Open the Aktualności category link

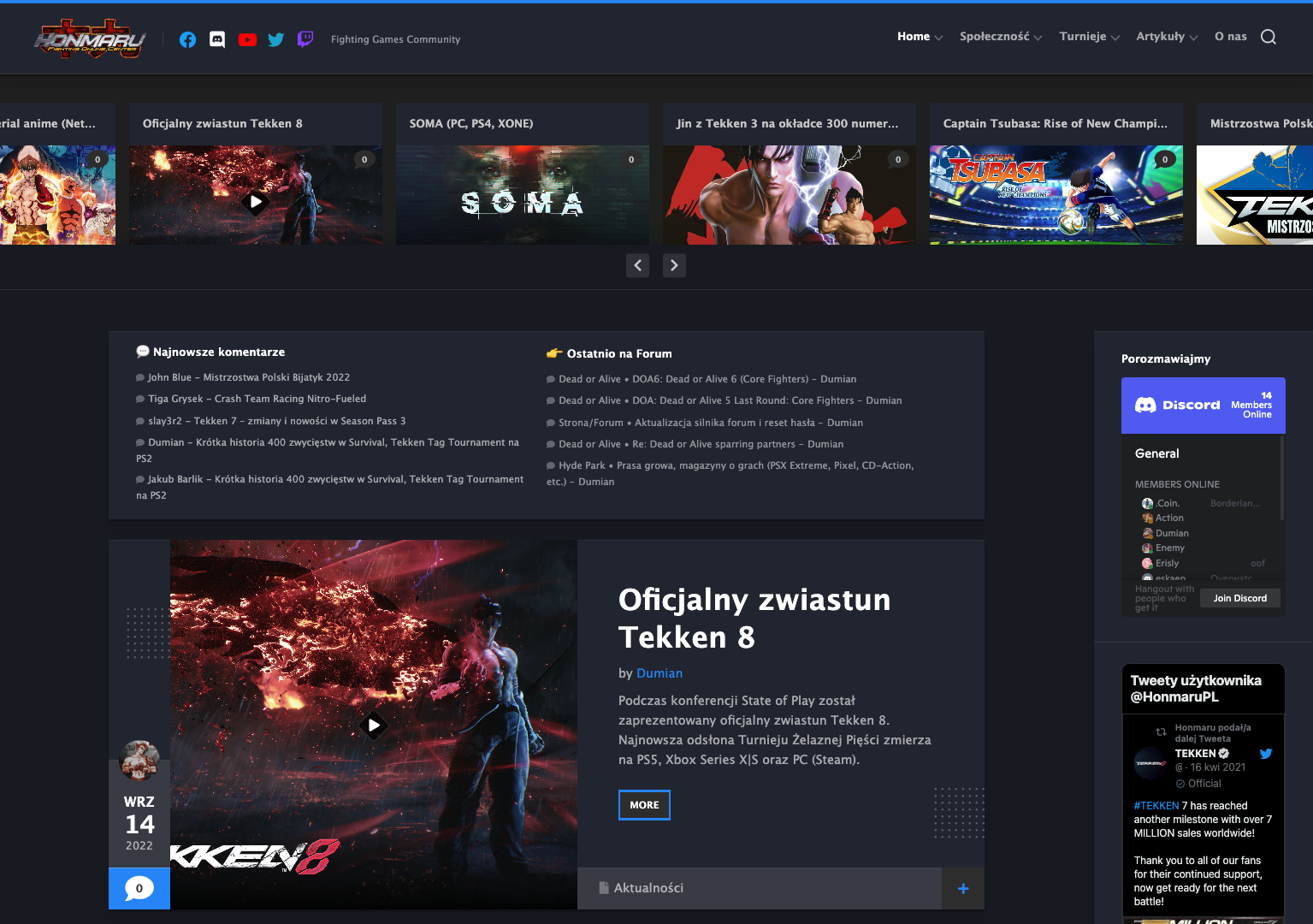(648, 888)
